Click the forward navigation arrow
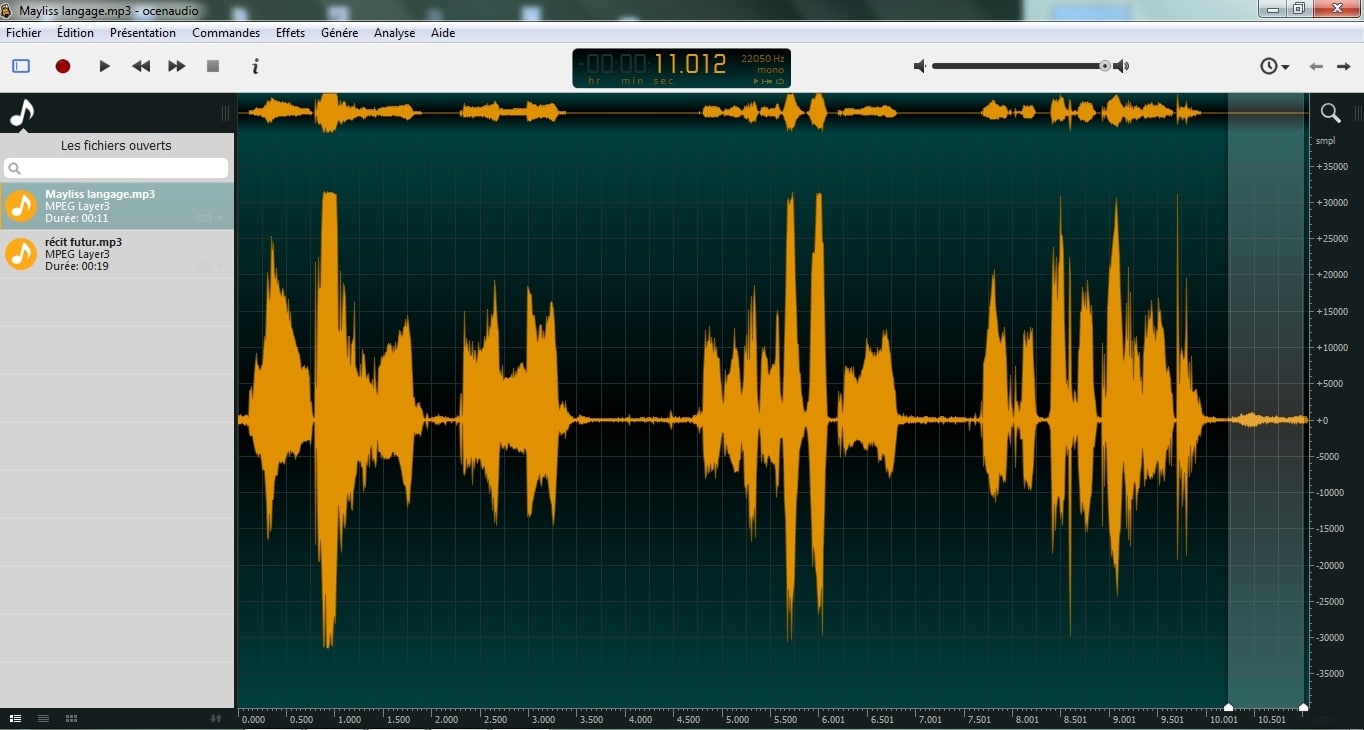 [x=1345, y=66]
